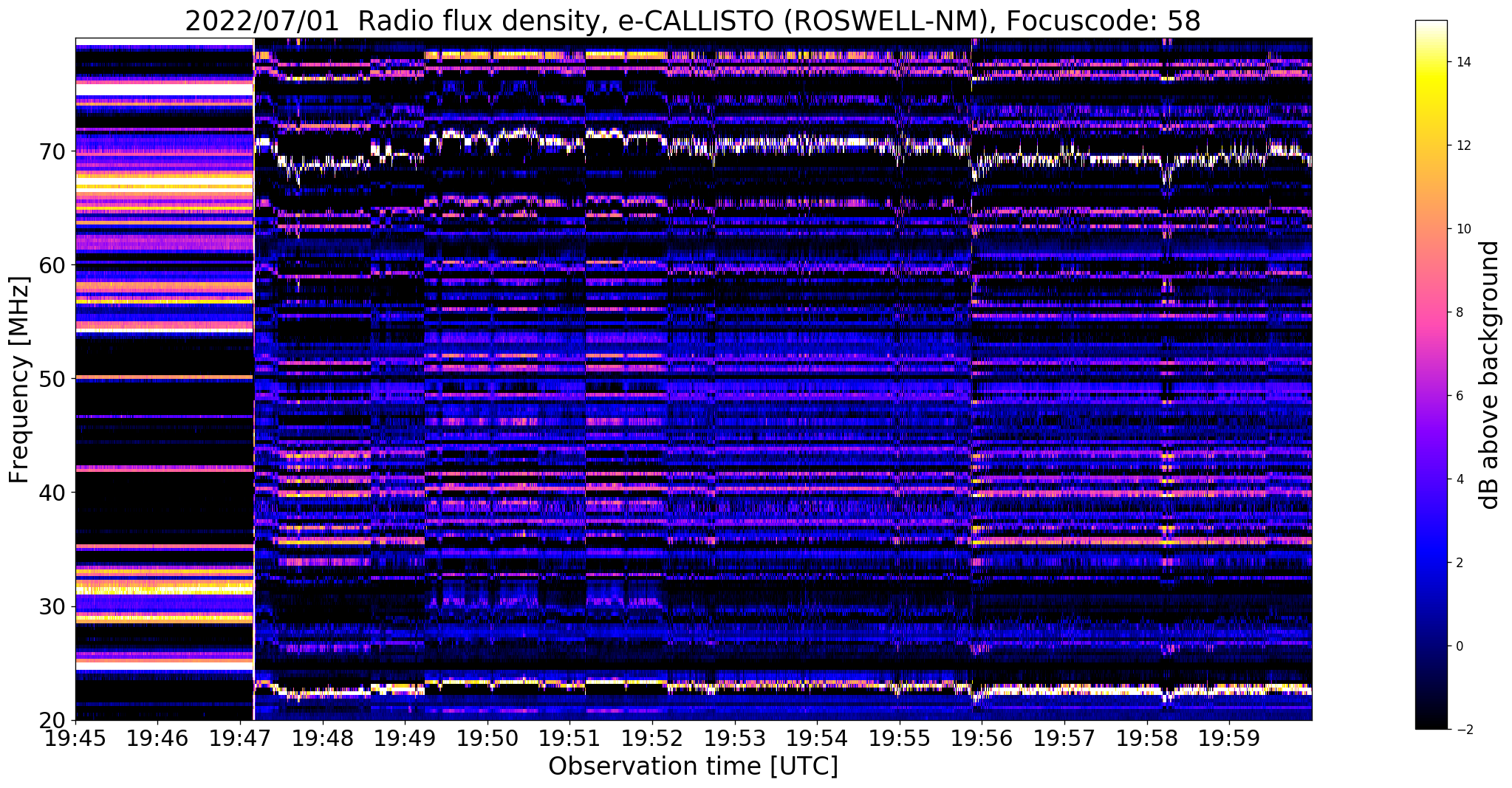This screenshot has width=1512, height=788.
Task: Click the 19:59 time tick label
Action: 1229,738
